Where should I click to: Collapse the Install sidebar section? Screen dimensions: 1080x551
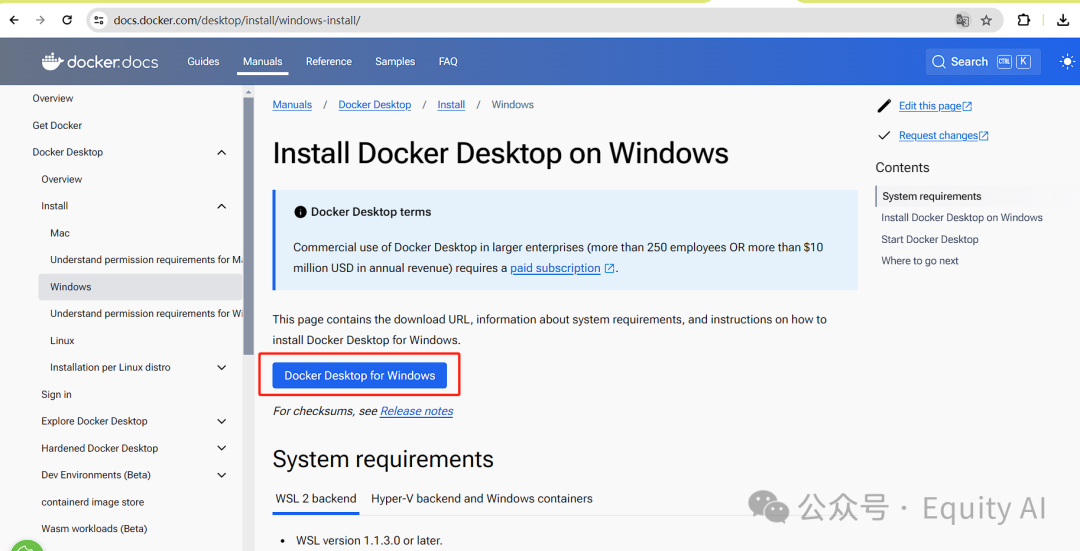(x=221, y=207)
